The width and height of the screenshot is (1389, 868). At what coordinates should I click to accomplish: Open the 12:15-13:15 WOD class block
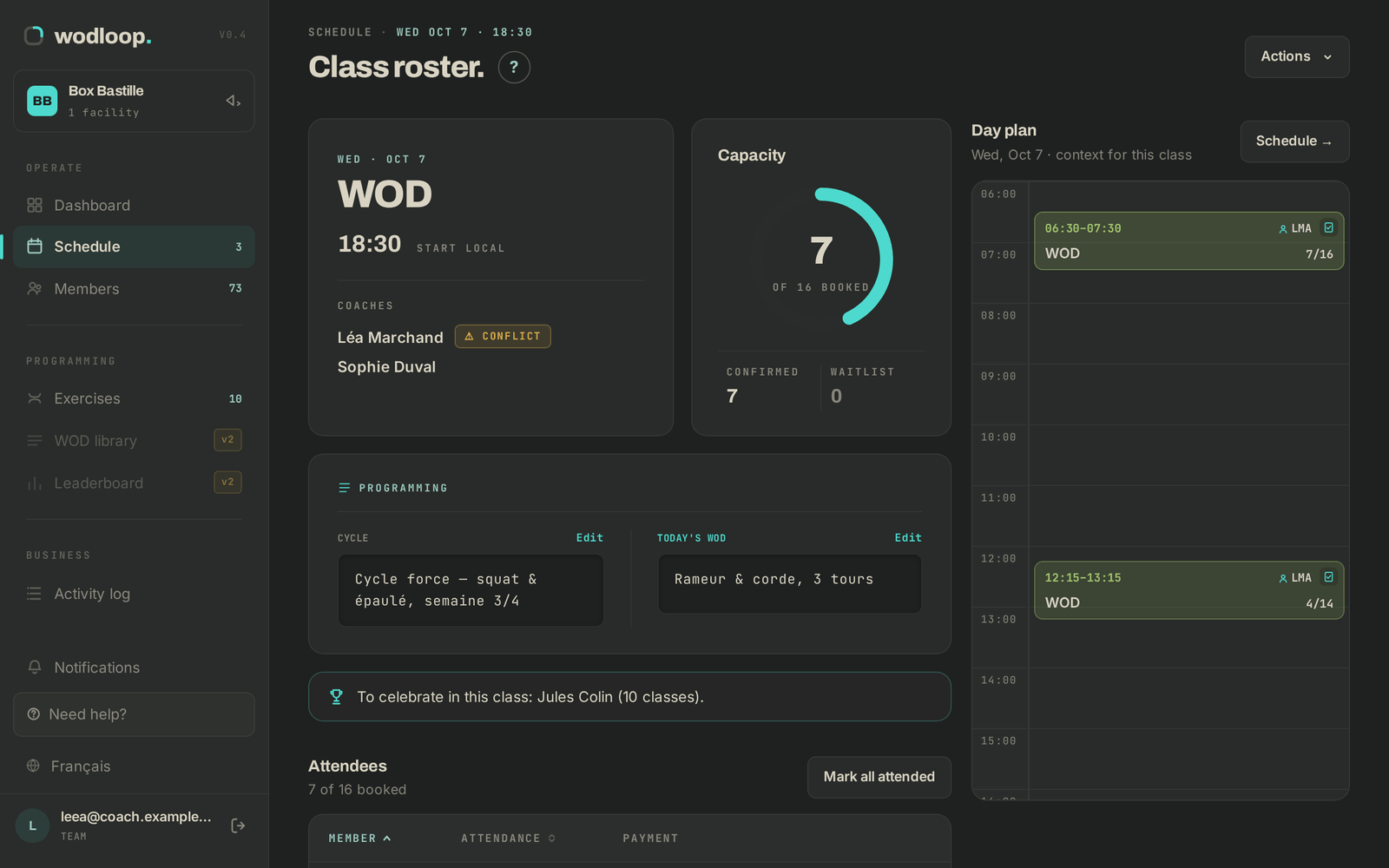pos(1189,590)
